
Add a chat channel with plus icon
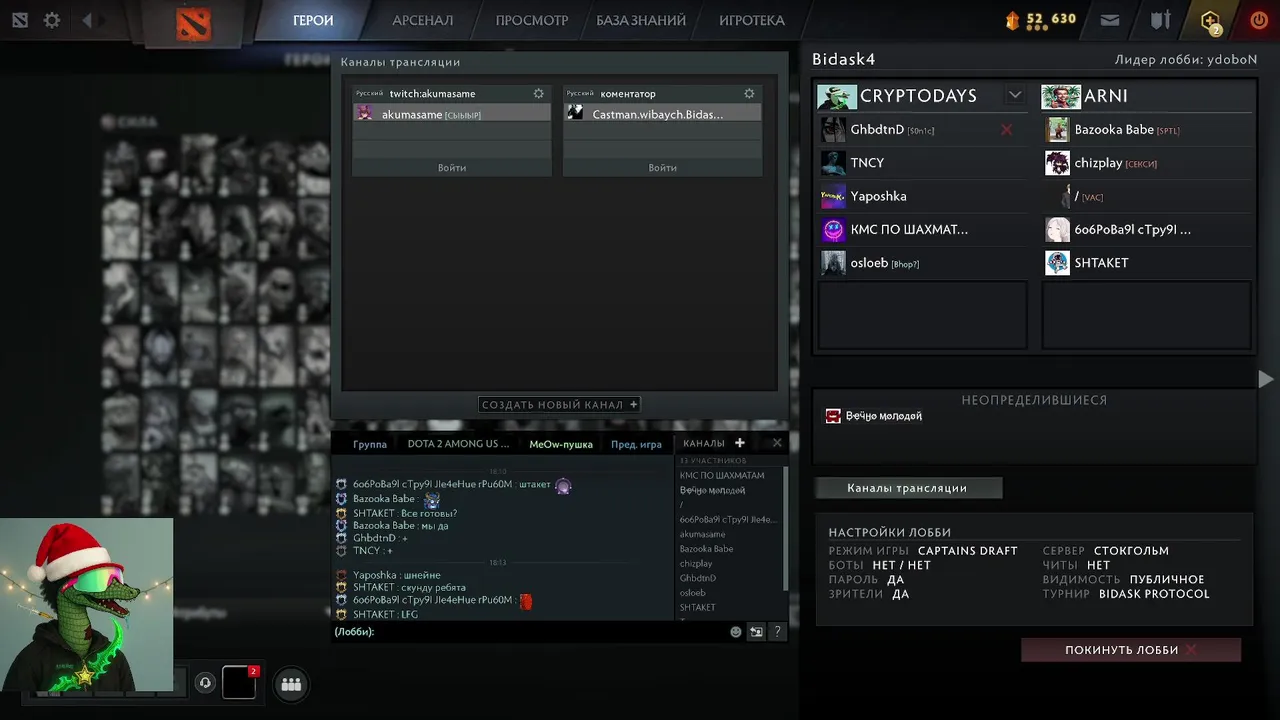(740, 443)
